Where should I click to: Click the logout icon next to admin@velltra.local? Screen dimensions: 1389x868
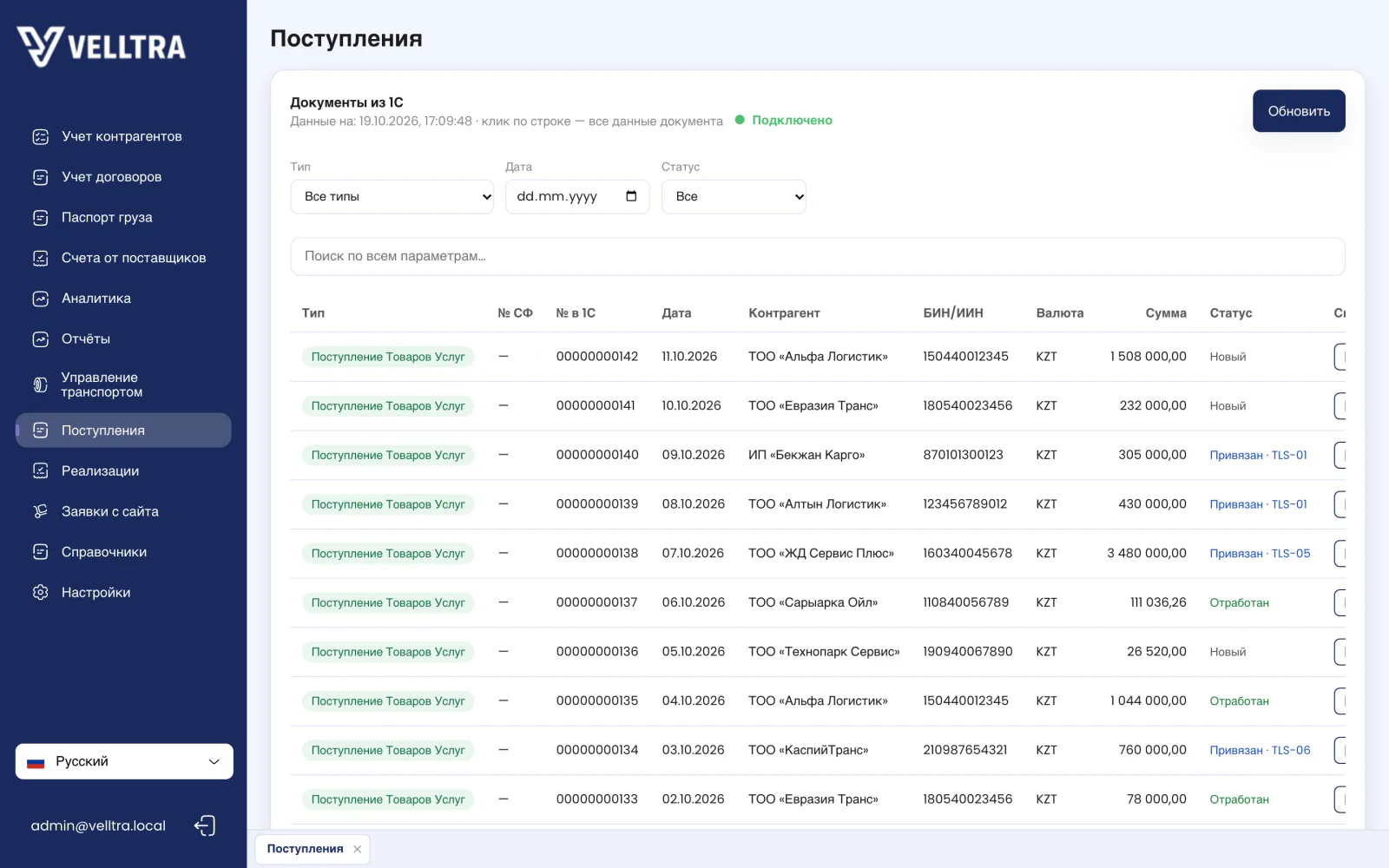click(x=205, y=825)
